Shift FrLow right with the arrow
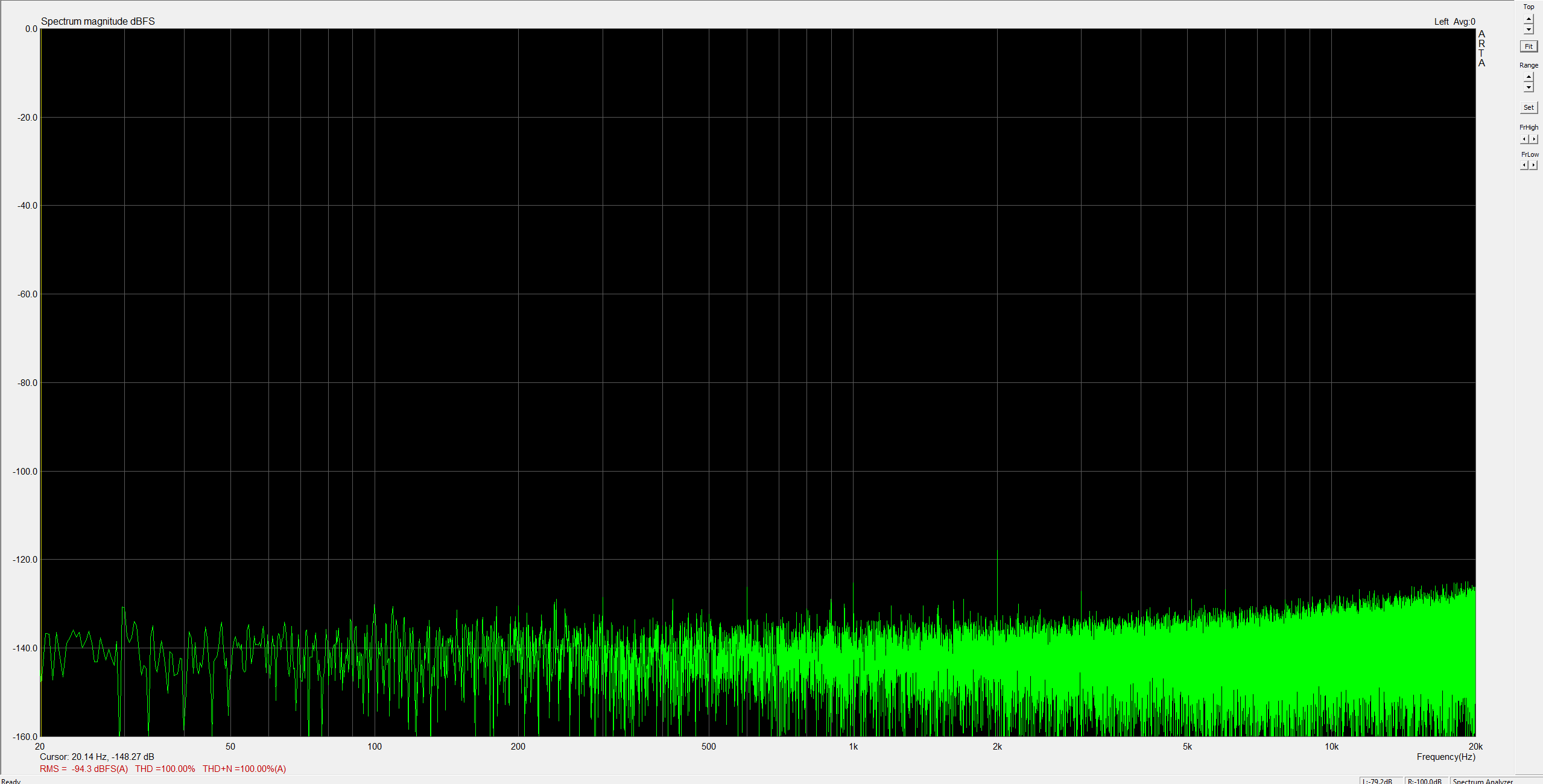 [1533, 165]
